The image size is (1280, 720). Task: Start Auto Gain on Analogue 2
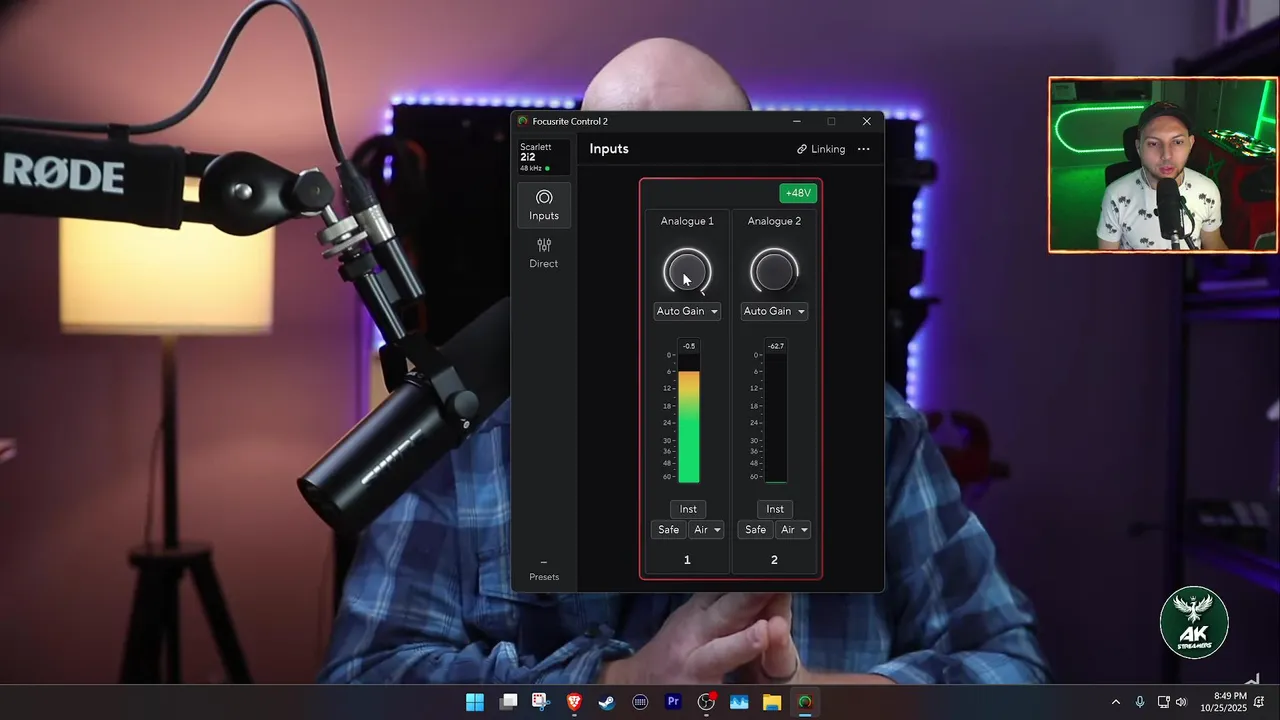pos(767,311)
